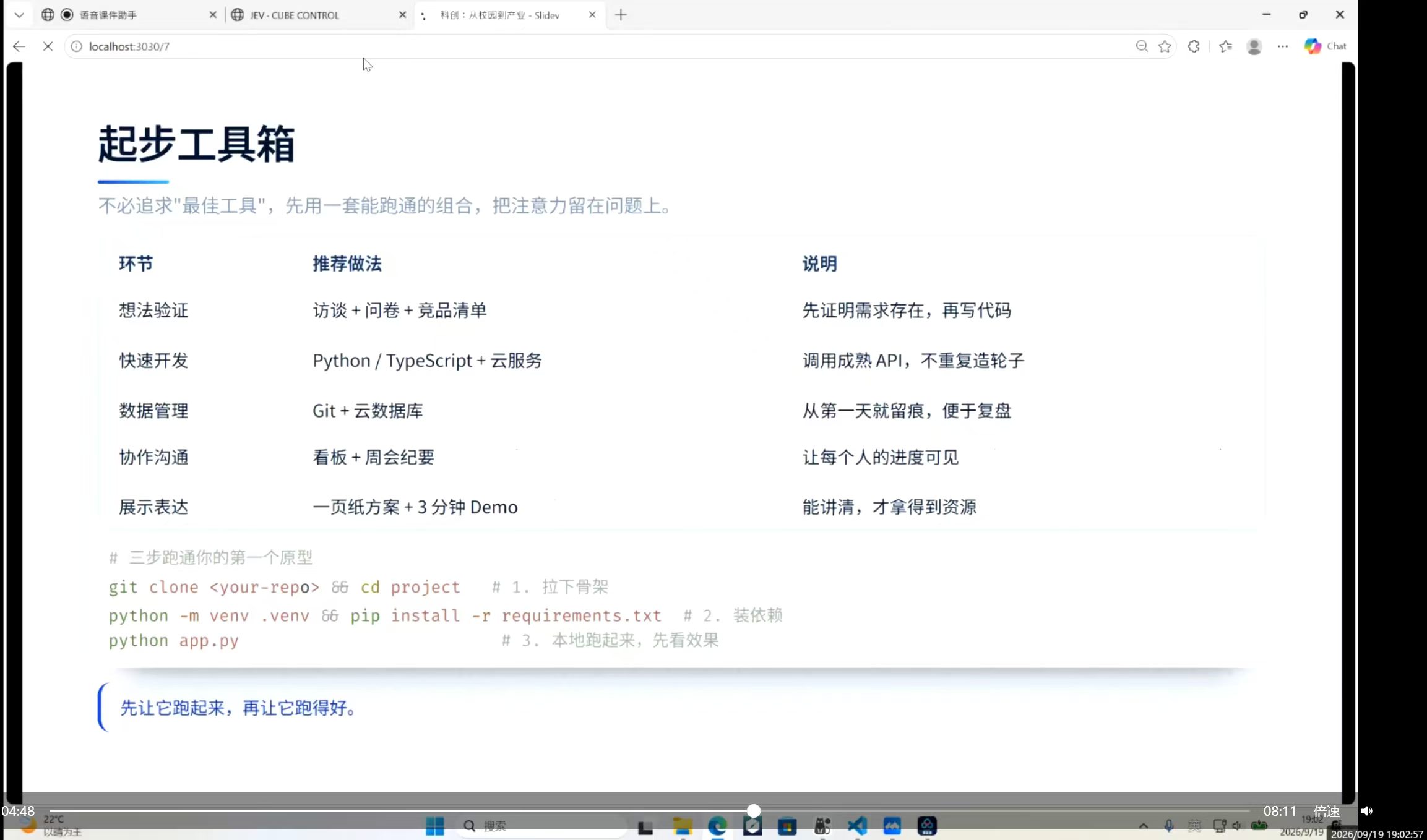Click the 看板 + 周会纪要 cell
Image resolution: width=1427 pixels, height=840 pixels.
[374, 458]
